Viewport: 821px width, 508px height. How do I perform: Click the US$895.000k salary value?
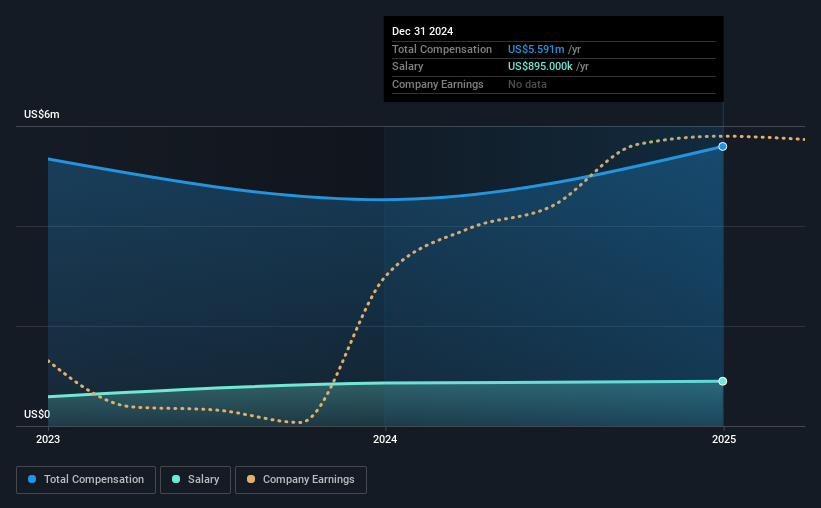(x=540, y=67)
